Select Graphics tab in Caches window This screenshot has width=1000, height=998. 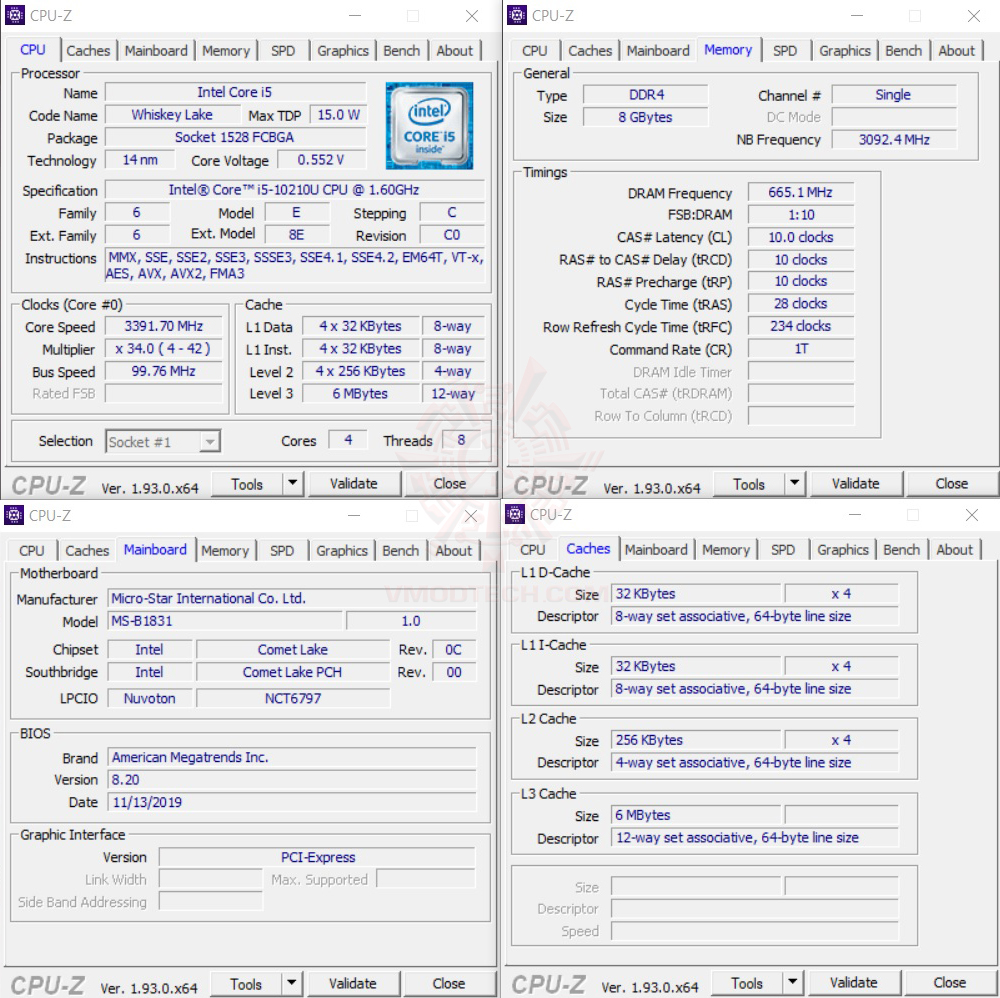(x=843, y=550)
